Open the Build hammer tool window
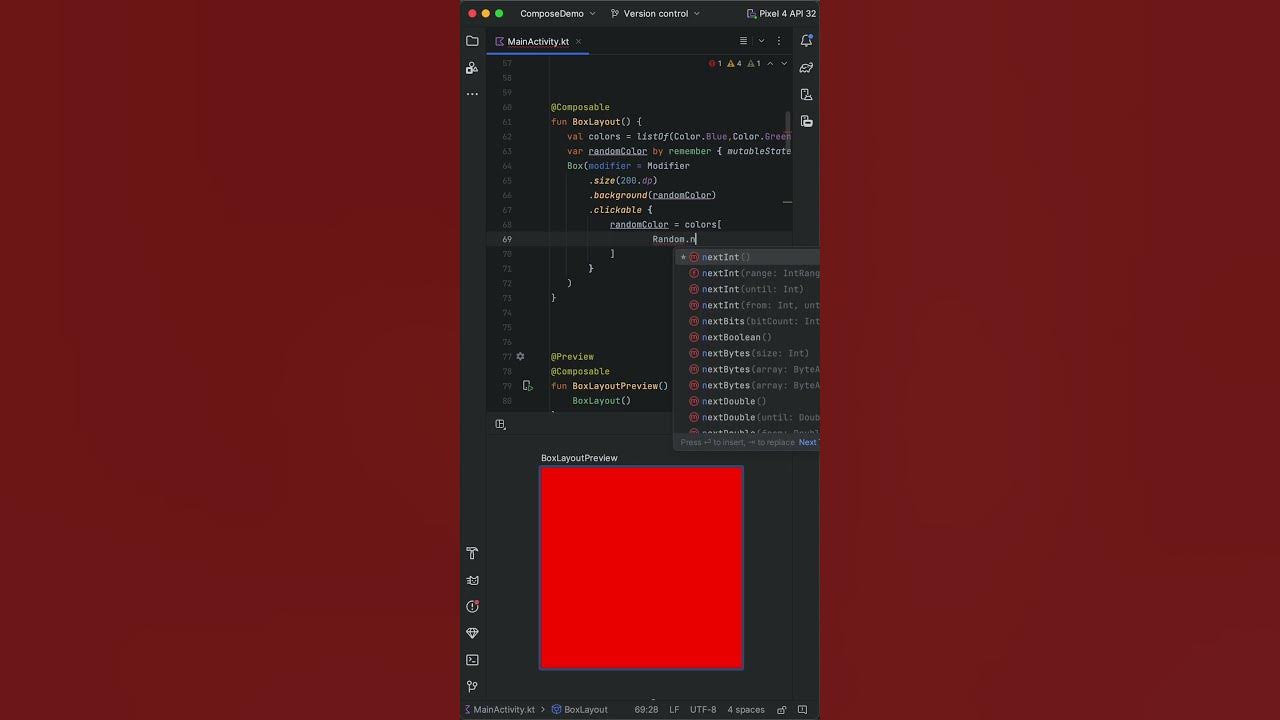1280x720 pixels. tap(472, 553)
